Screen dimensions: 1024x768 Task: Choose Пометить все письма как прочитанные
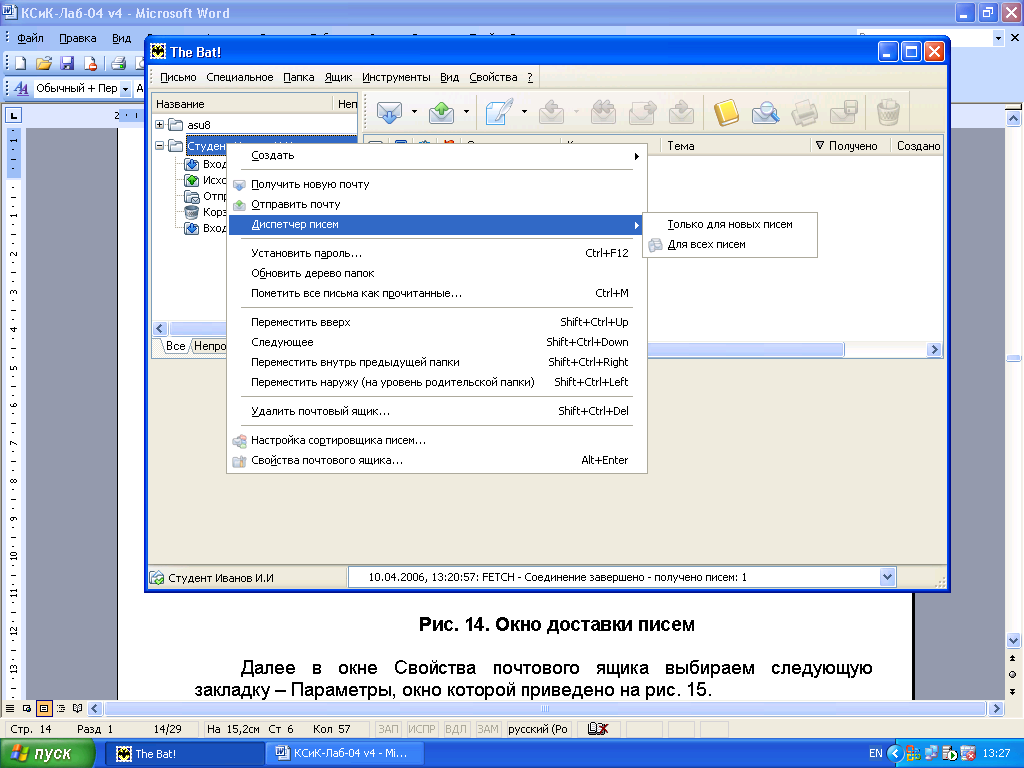coord(437,293)
